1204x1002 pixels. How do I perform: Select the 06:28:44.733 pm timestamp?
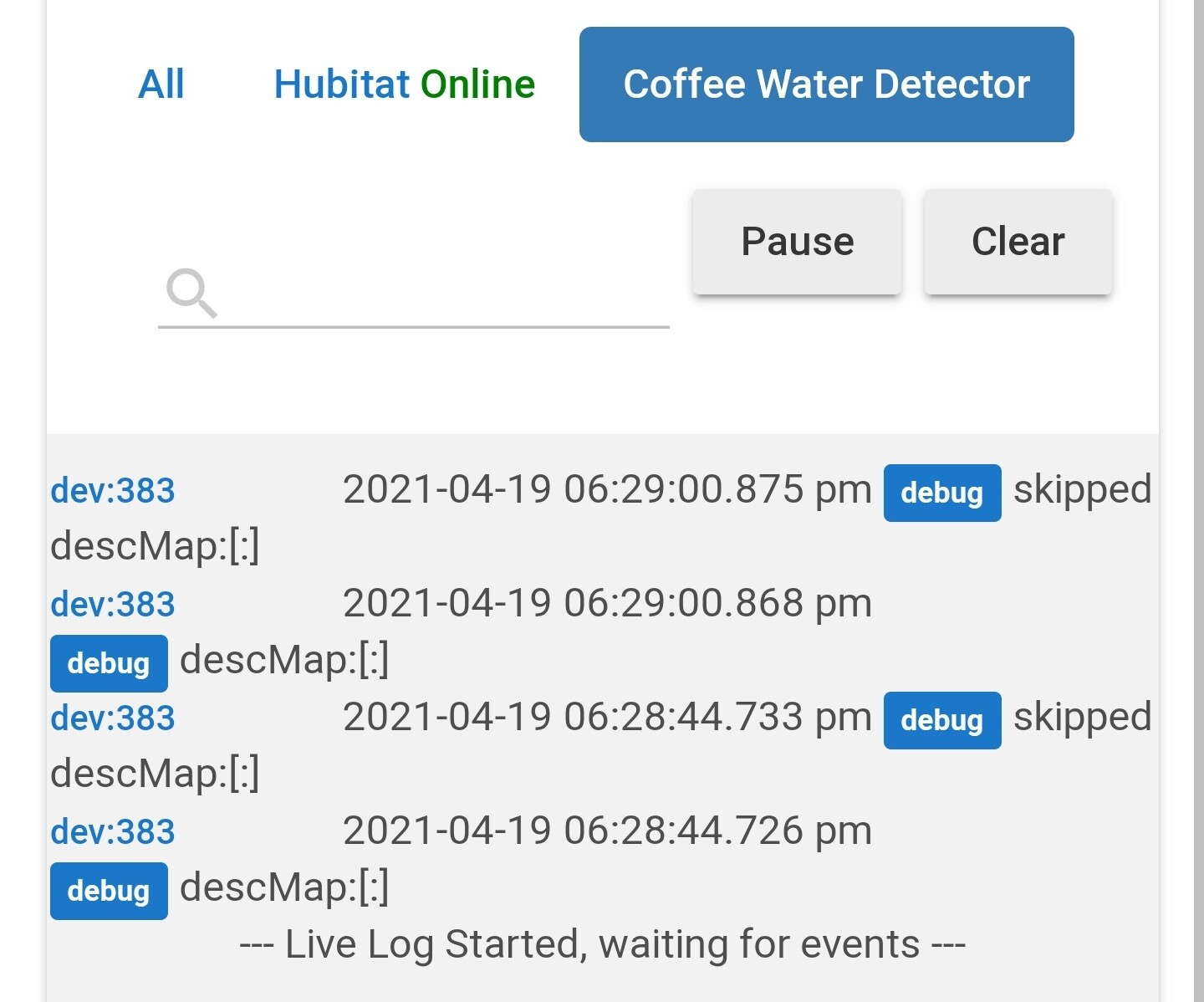tap(607, 717)
